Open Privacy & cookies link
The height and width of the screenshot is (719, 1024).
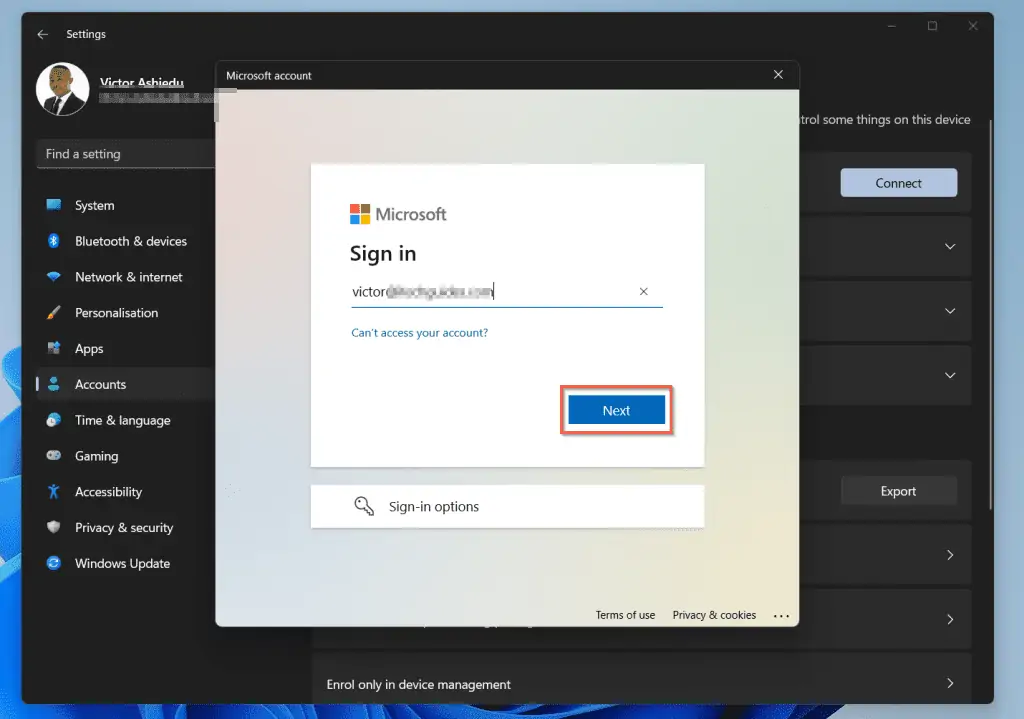[x=714, y=615]
